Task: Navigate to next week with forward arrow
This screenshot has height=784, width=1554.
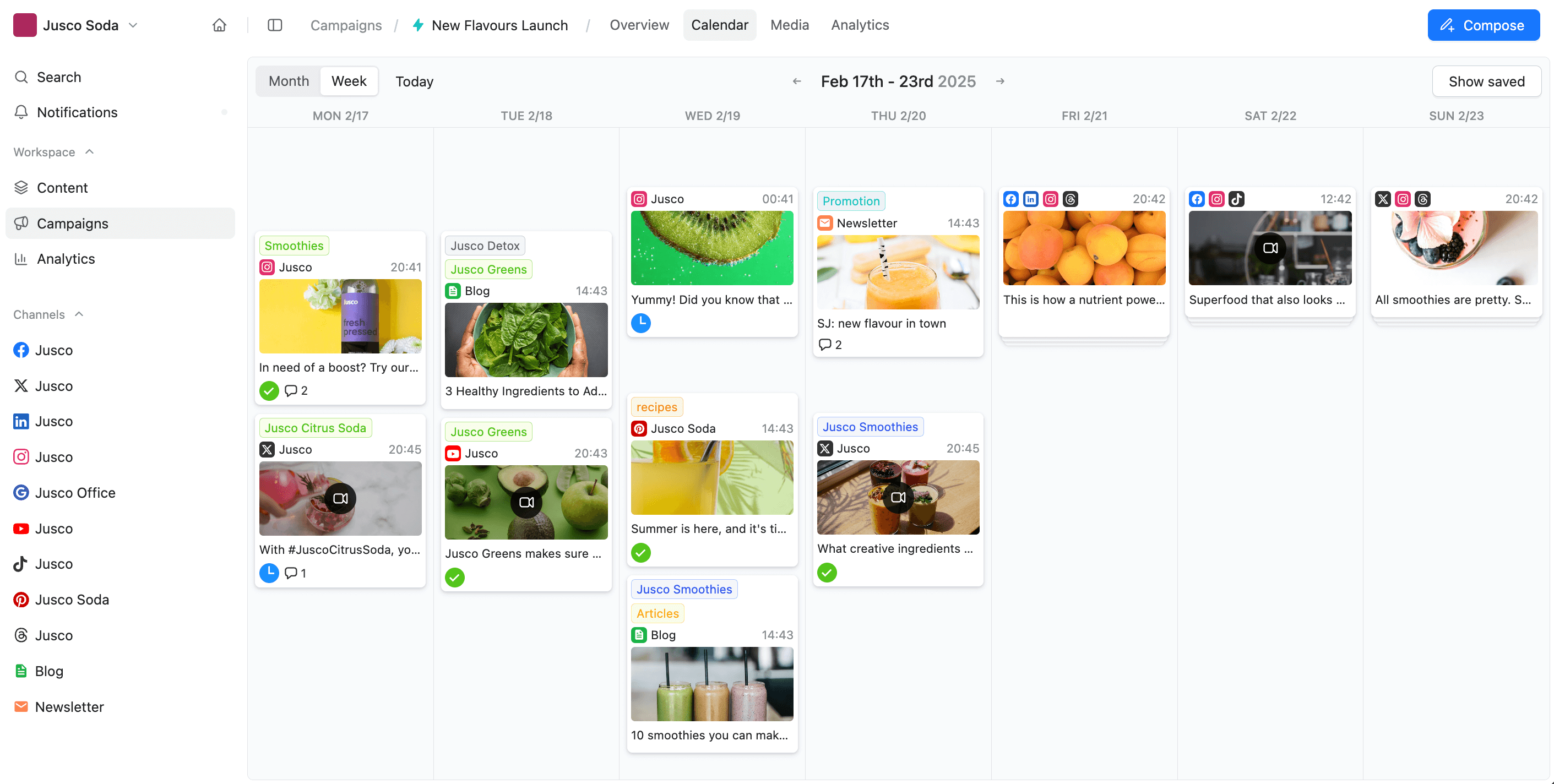Action: [1001, 82]
